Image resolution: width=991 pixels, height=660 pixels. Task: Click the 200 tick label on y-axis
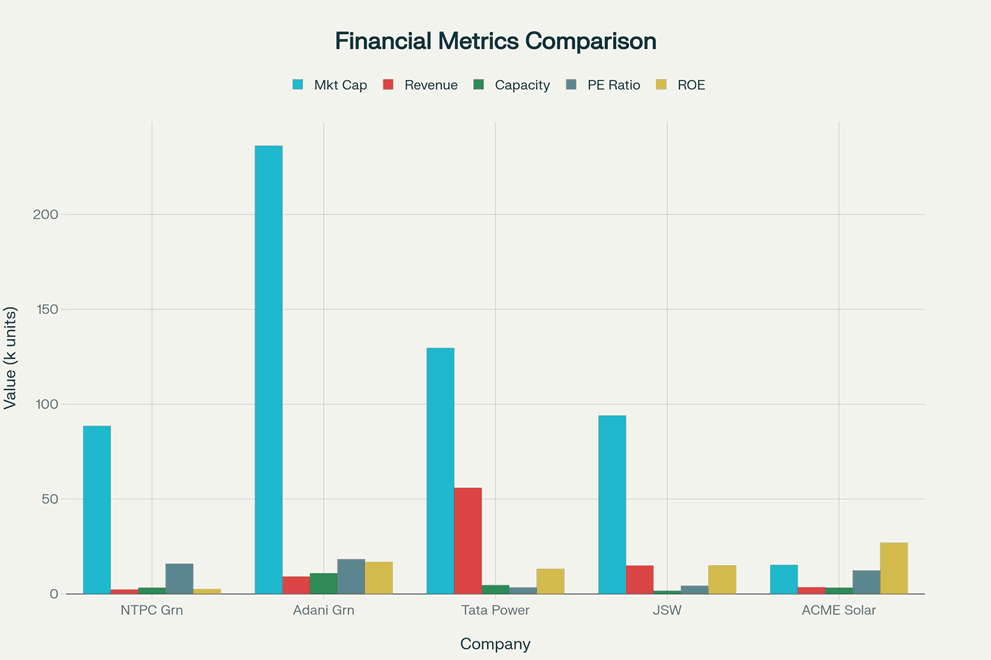click(x=46, y=215)
